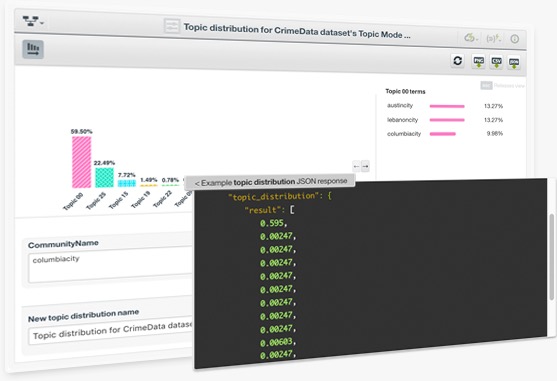
Task: Click the austincity term bar
Action: tap(447, 106)
